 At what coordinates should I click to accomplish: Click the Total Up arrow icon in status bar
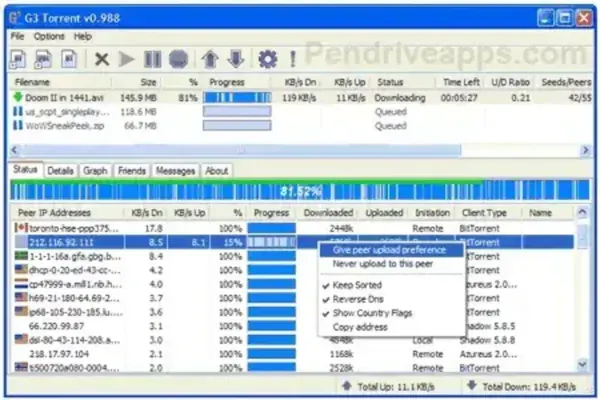[x=347, y=385]
